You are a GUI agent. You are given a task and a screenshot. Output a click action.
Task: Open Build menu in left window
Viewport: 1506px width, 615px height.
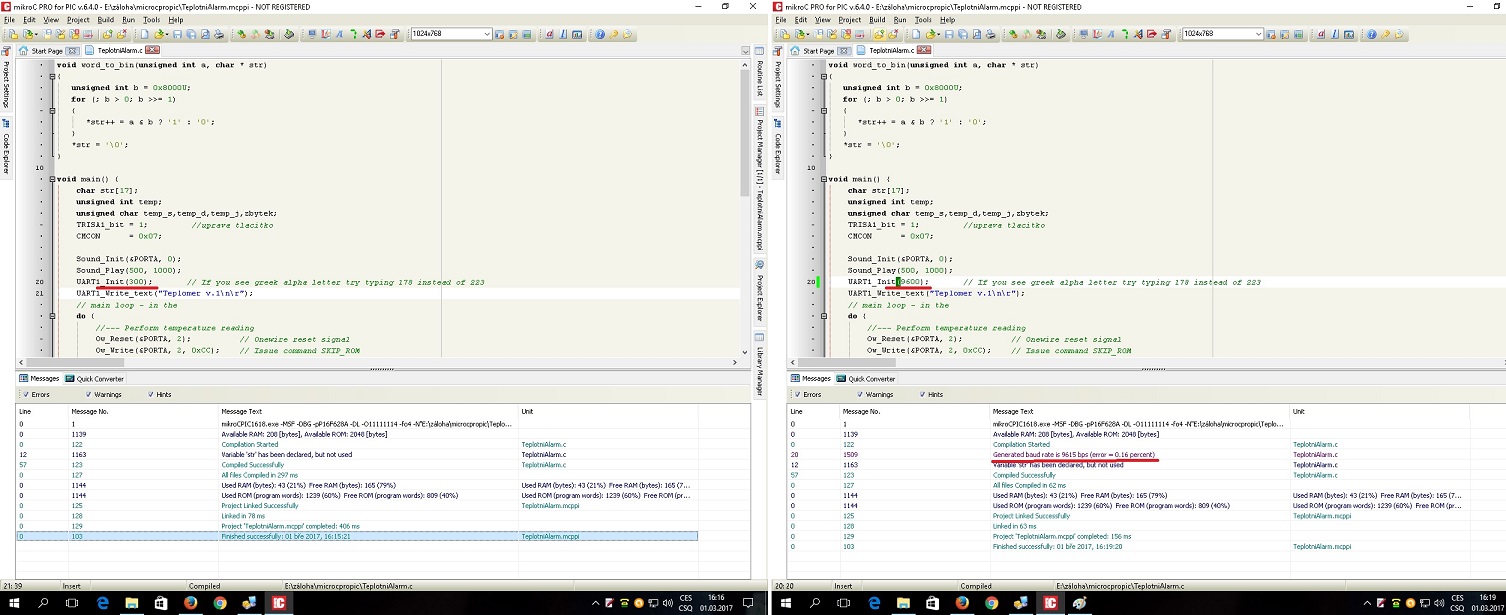click(x=105, y=19)
